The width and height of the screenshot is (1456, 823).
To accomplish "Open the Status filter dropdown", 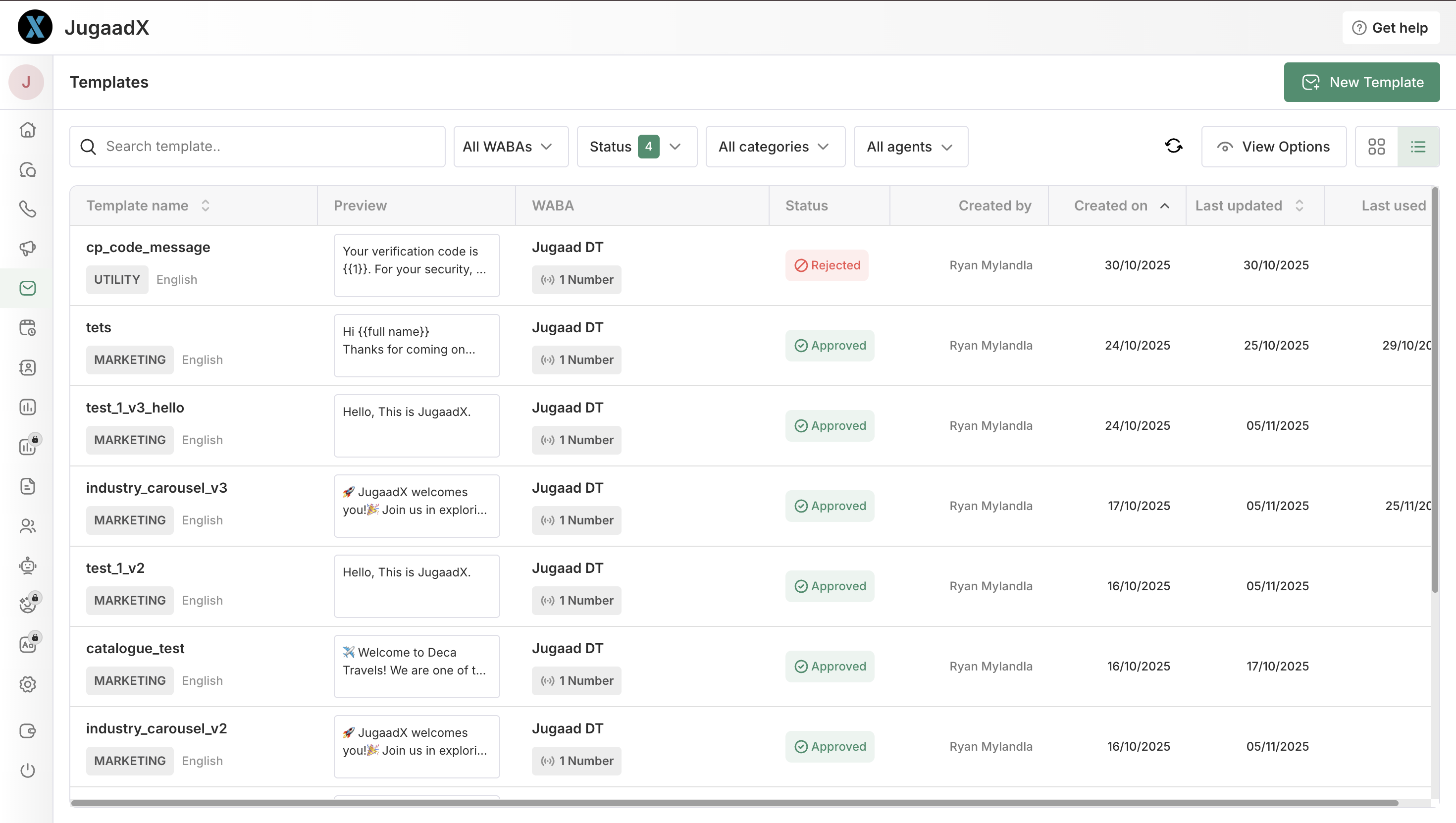I will pyautogui.click(x=636, y=147).
